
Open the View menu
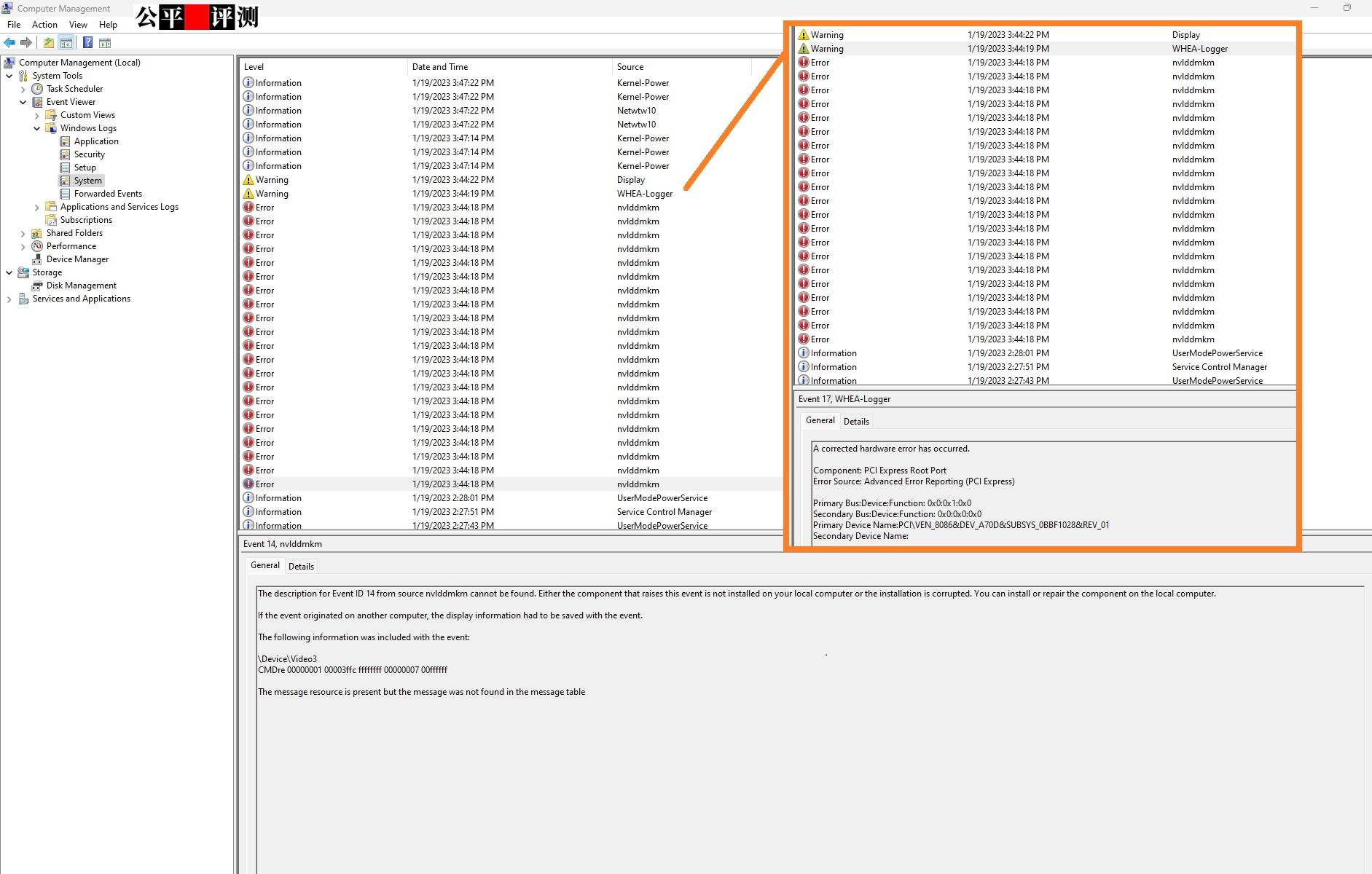(x=78, y=25)
